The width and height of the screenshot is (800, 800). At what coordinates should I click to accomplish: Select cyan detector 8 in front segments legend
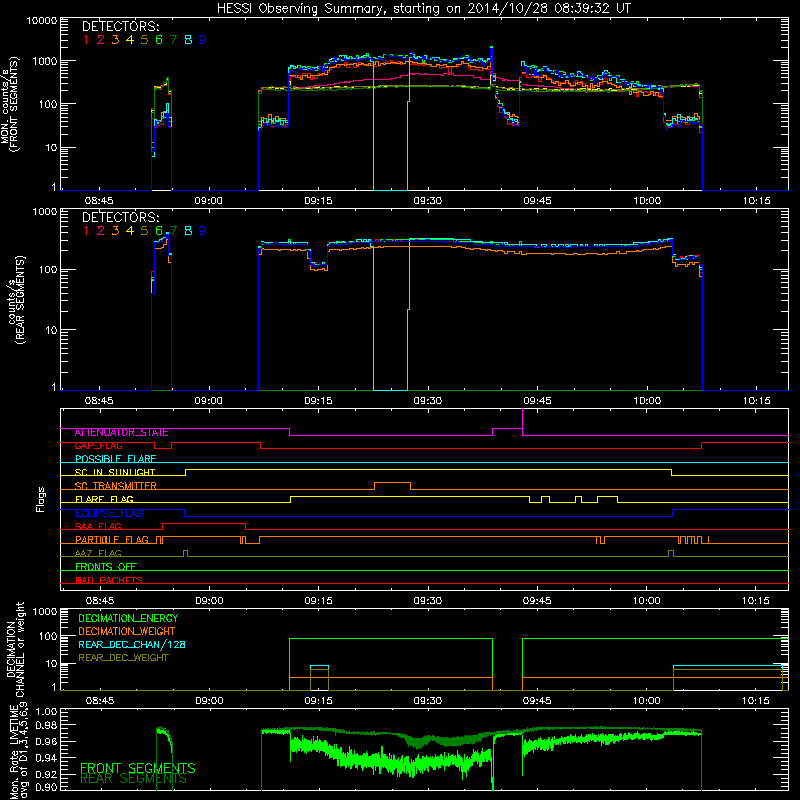[x=188, y=40]
